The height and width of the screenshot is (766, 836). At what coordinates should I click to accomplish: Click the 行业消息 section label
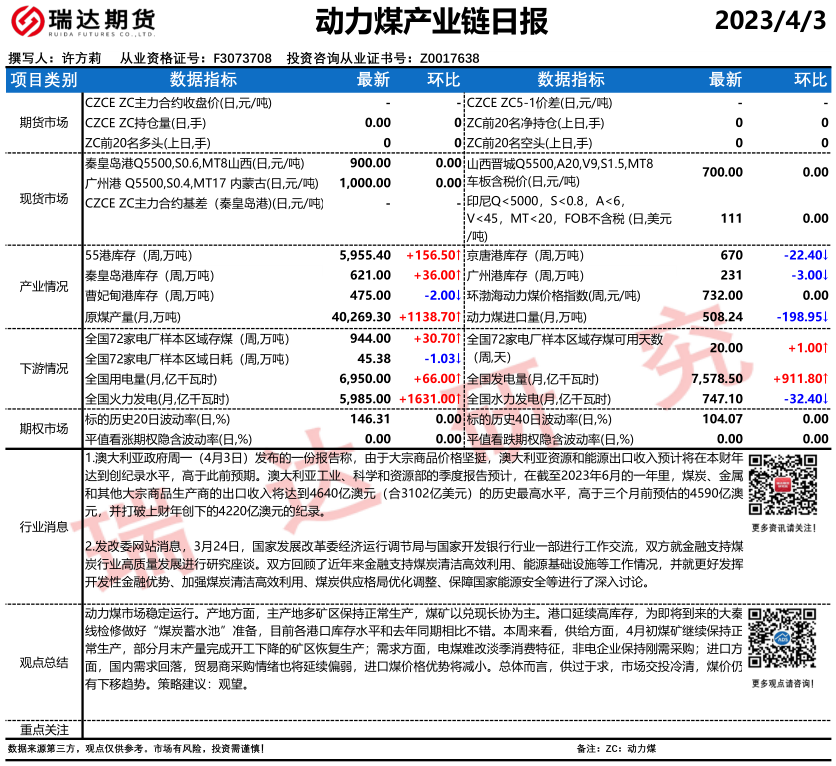[x=44, y=526]
